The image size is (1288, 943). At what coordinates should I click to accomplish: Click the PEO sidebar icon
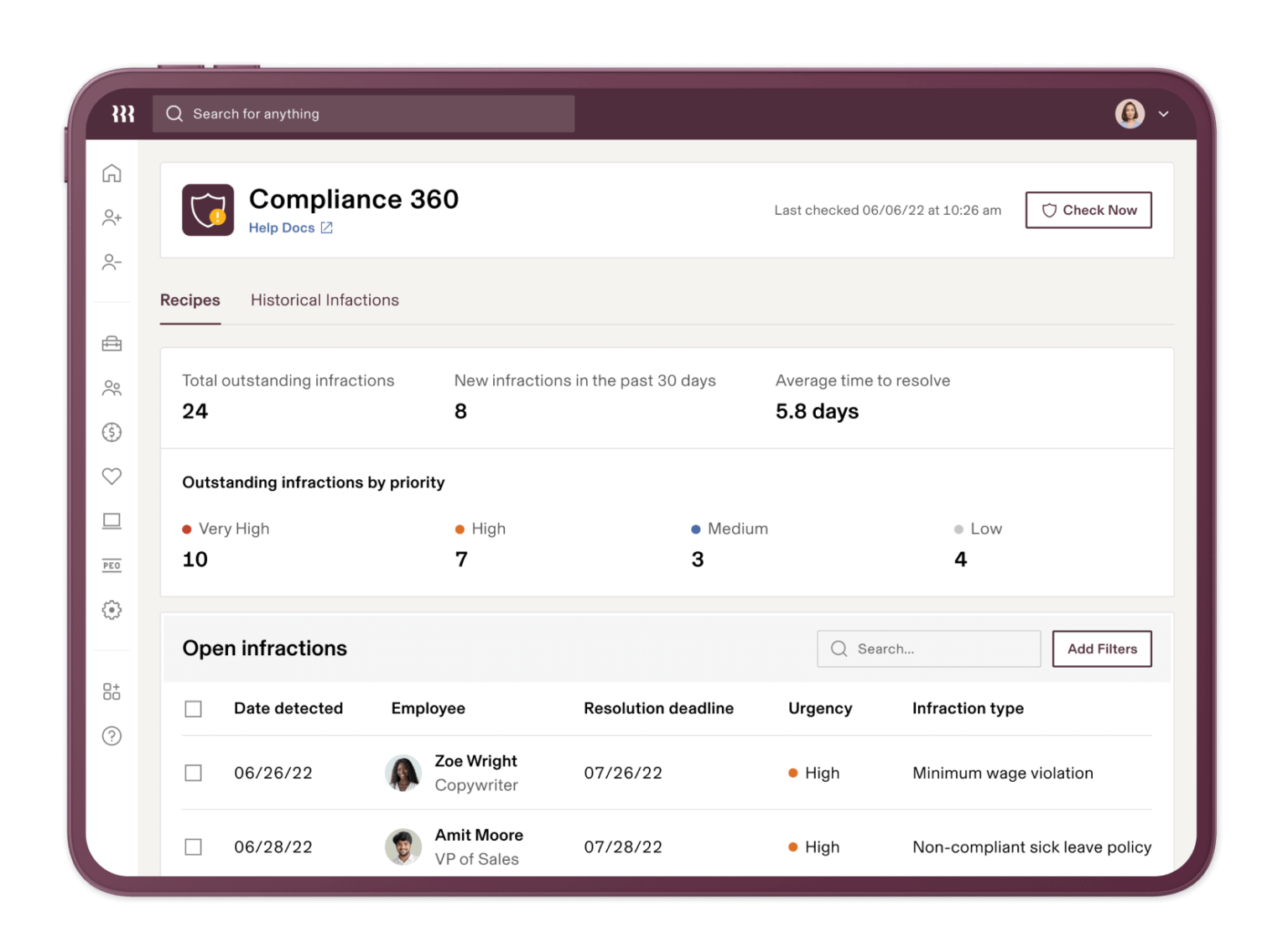tap(112, 565)
